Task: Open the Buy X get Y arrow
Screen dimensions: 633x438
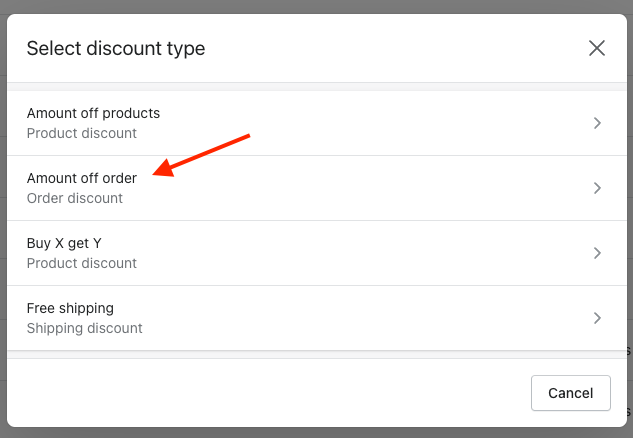Action: point(597,253)
